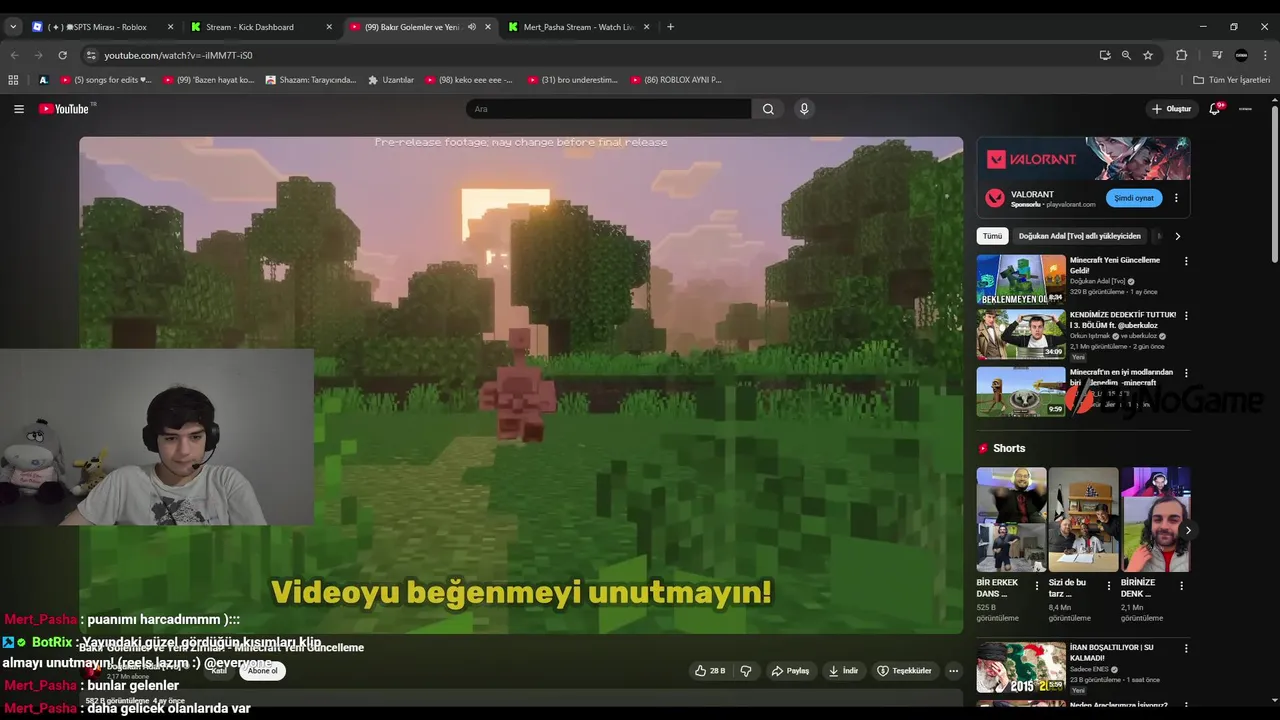Open options for Minecraft Yeni Güncelleme Geldi

[1186, 261]
